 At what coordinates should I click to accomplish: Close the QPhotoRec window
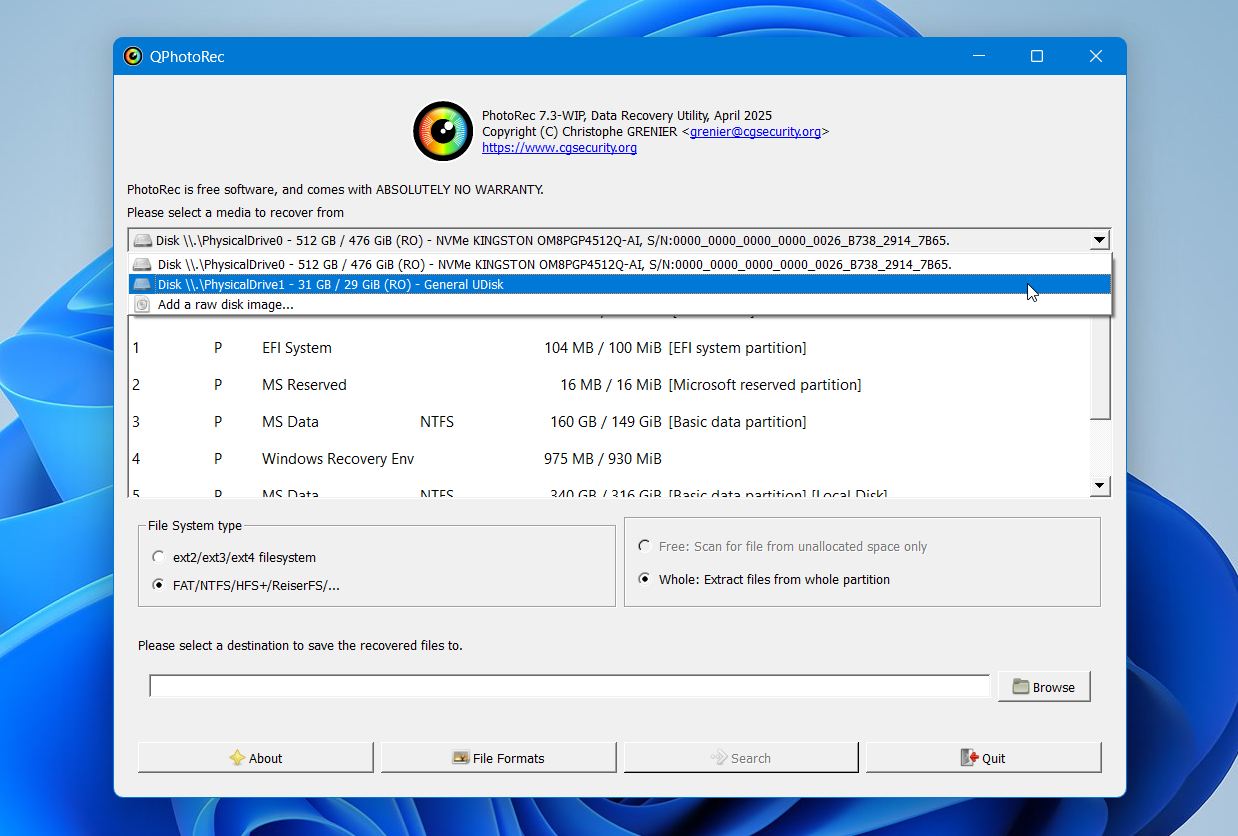pos(1096,56)
